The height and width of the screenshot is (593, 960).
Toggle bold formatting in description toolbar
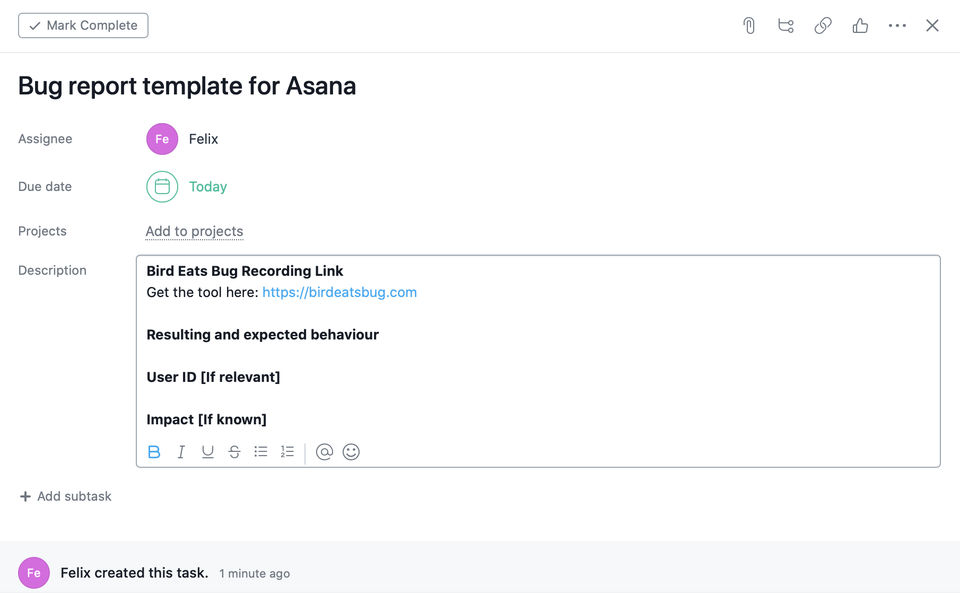[154, 452]
